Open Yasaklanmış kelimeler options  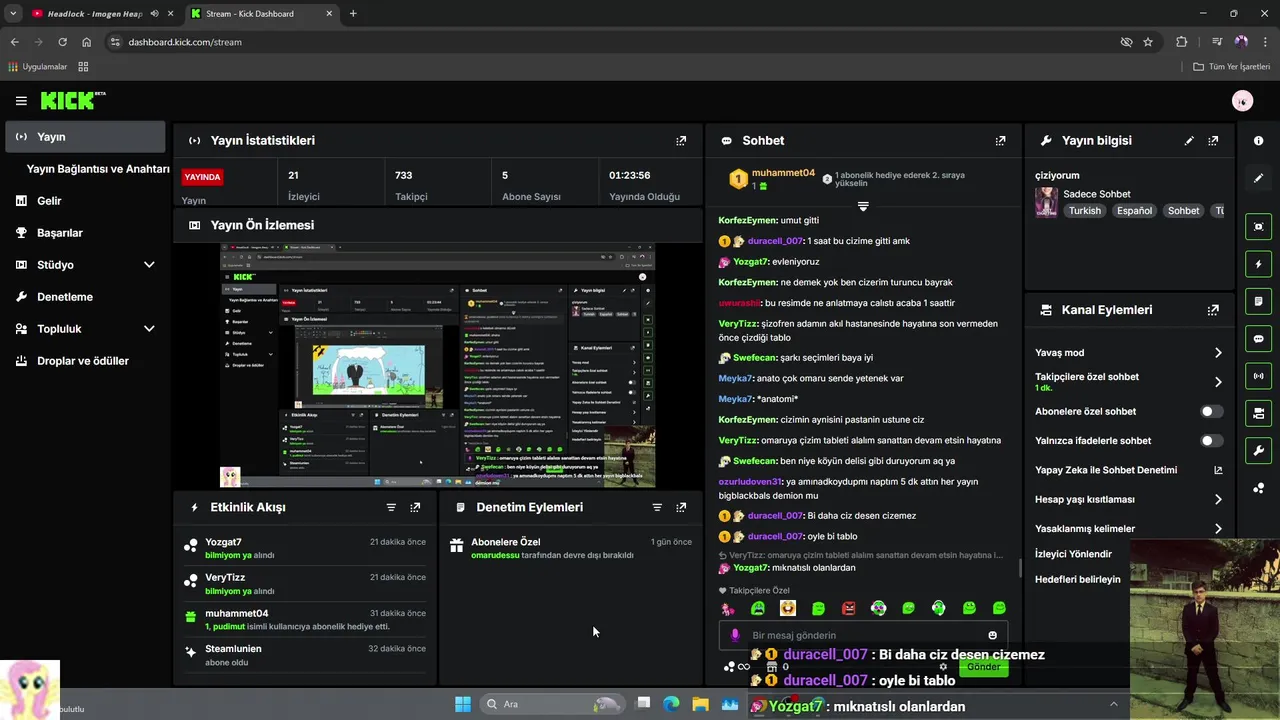point(1218,528)
